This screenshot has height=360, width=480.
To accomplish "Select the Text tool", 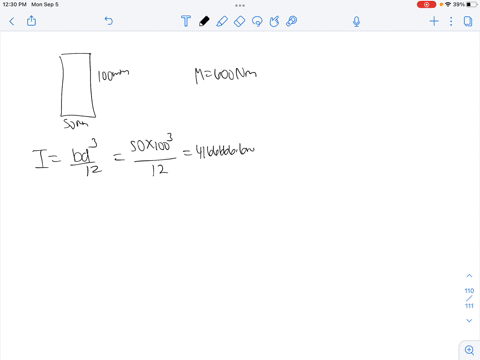I will coord(186,21).
